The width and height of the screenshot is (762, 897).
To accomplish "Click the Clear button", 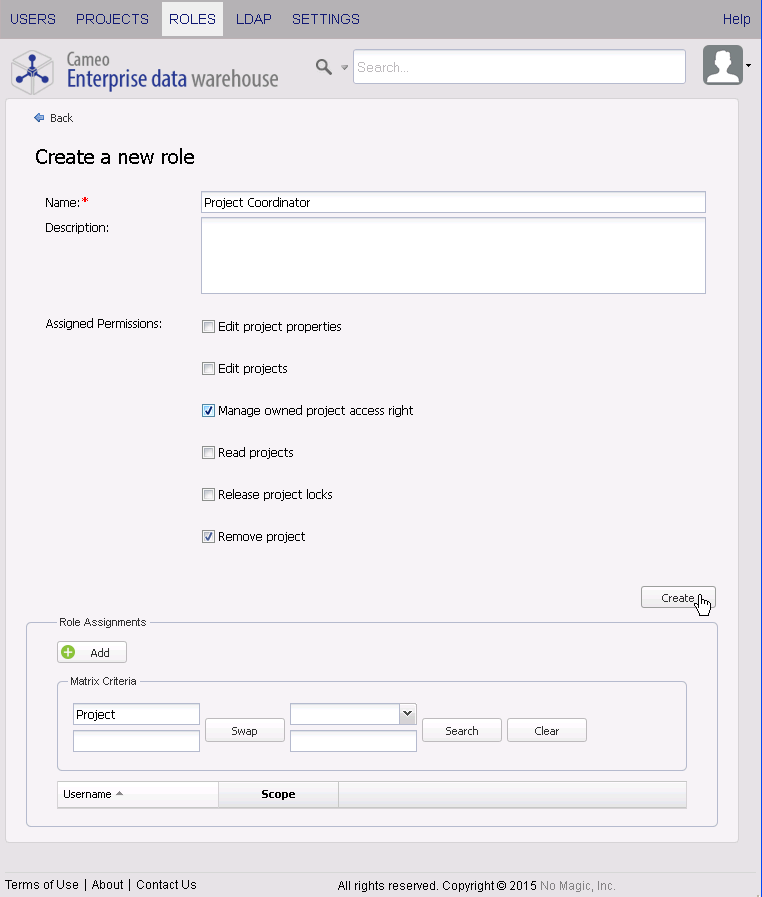I will pyautogui.click(x=546, y=731).
